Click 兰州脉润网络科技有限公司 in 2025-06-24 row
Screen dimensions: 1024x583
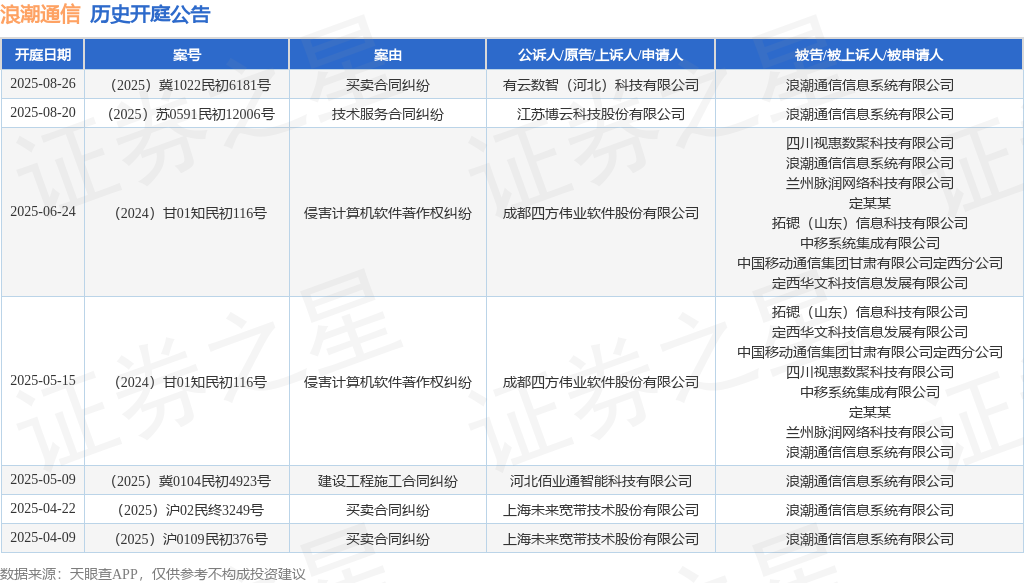[x=870, y=183]
